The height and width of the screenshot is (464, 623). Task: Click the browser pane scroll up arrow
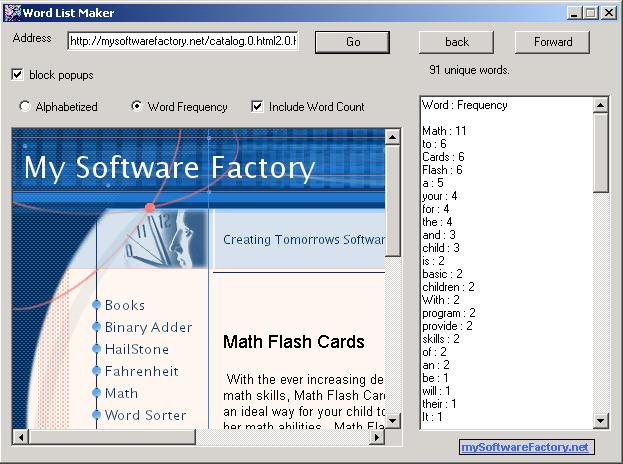[393, 137]
